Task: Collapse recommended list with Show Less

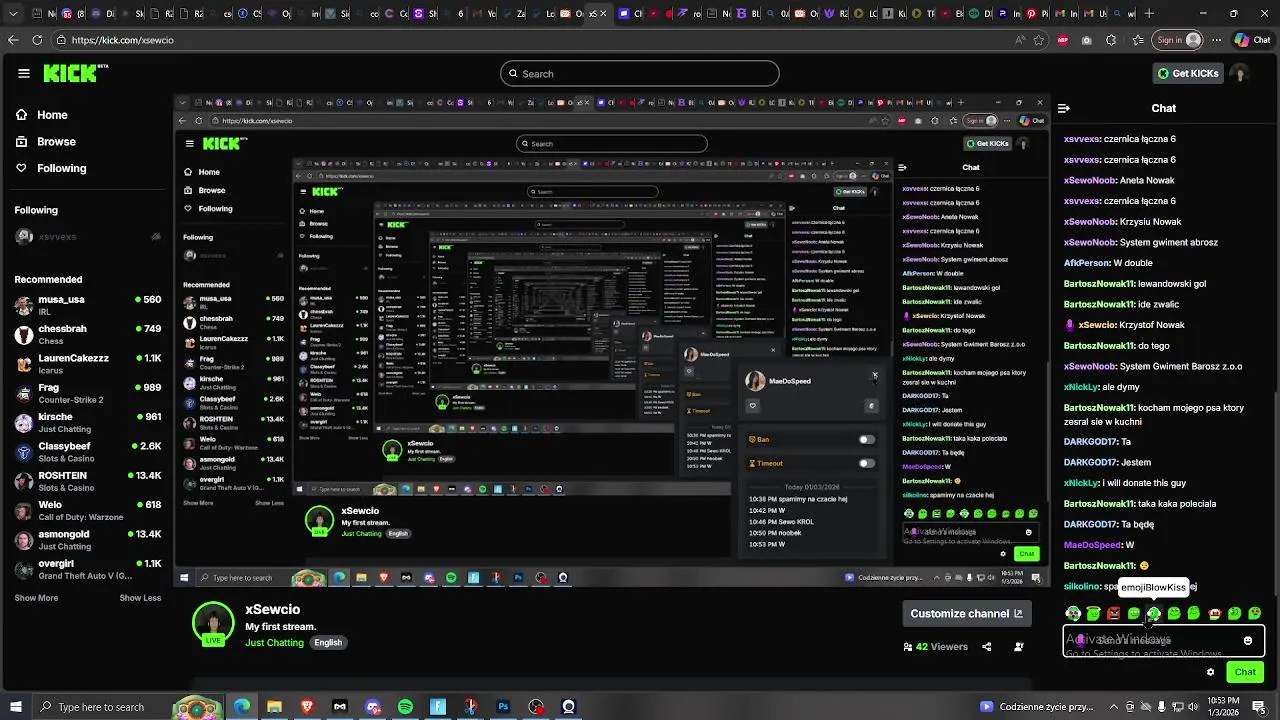Action: click(140, 598)
